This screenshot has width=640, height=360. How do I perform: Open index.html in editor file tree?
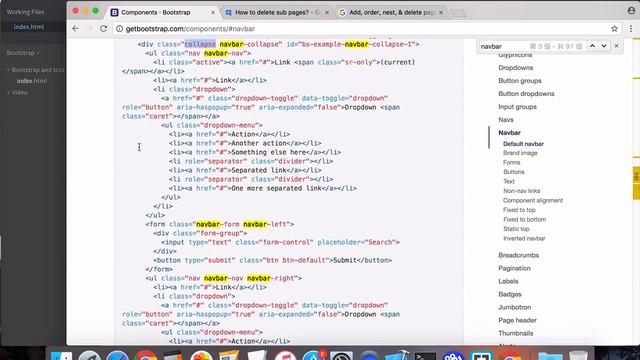pyautogui.click(x=32, y=81)
